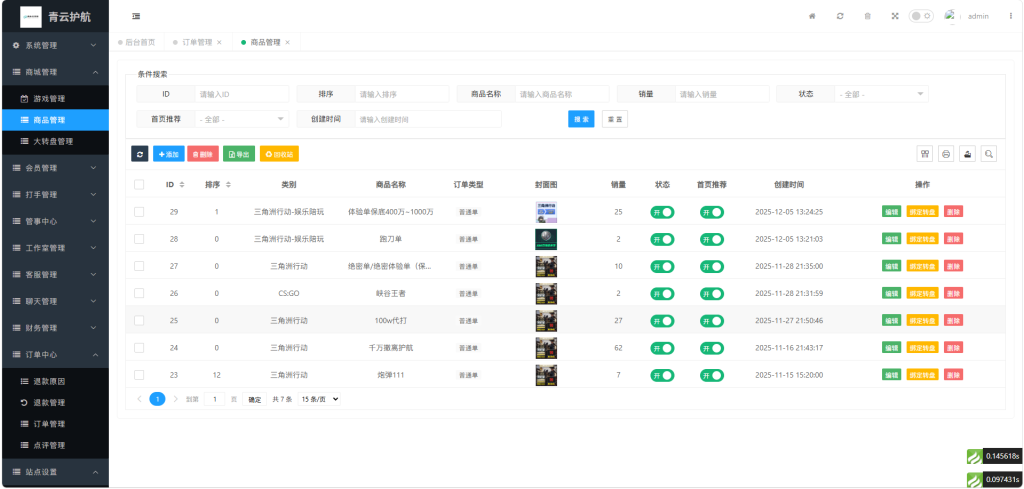Open the 退款管理 sidebar item

point(54,403)
